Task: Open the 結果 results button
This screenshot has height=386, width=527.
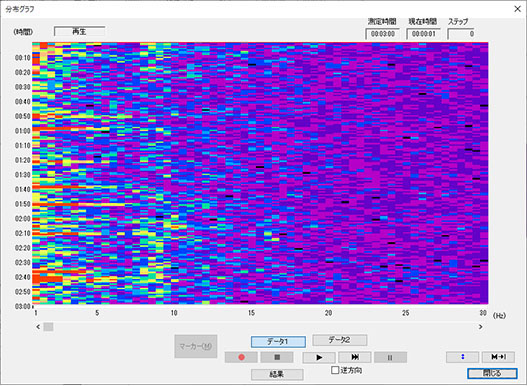Action: tap(277, 375)
